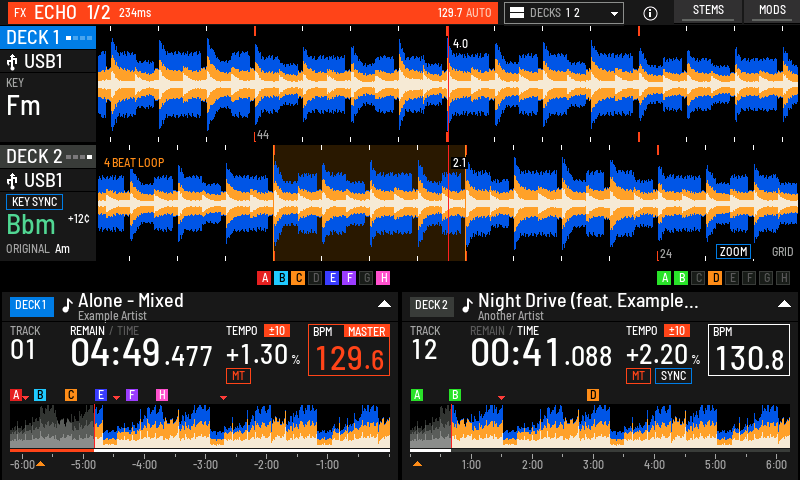The height and width of the screenshot is (480, 800).
Task: Expand Deck 2 track info with up arrow
Action: pyautogui.click(x=784, y=305)
